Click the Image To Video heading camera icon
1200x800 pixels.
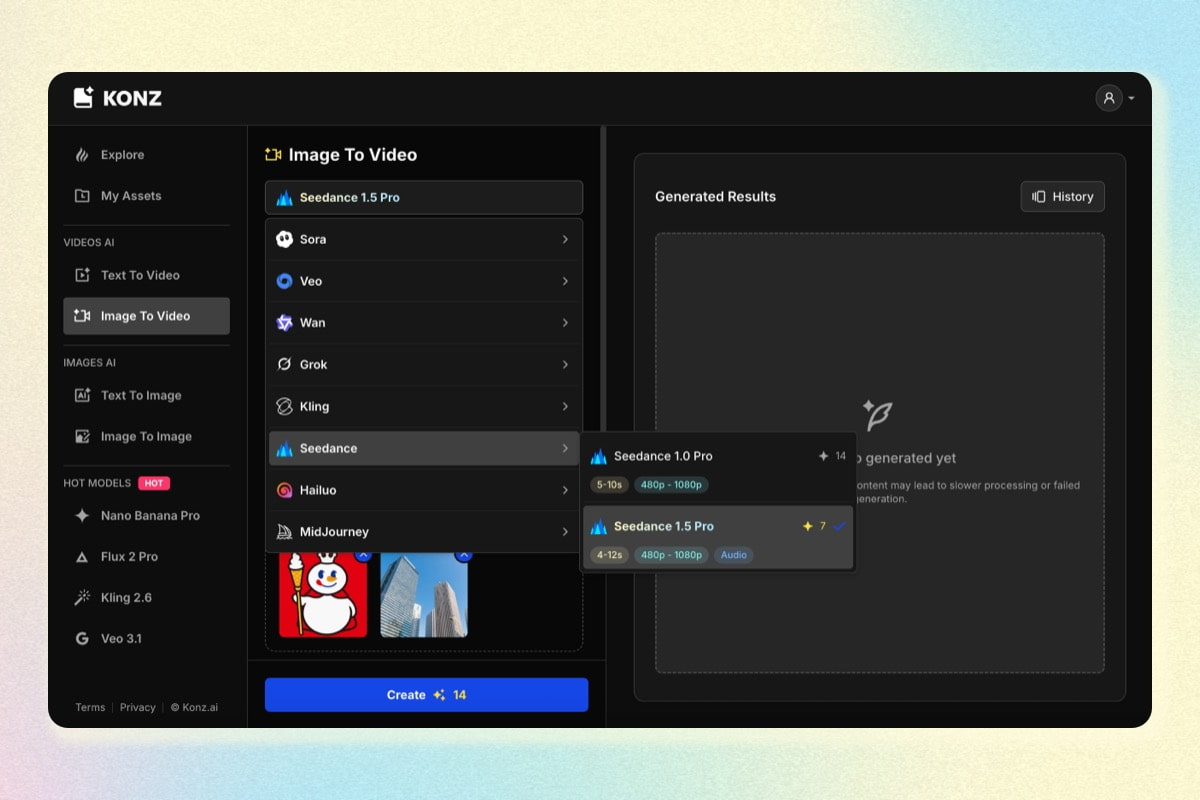273,155
